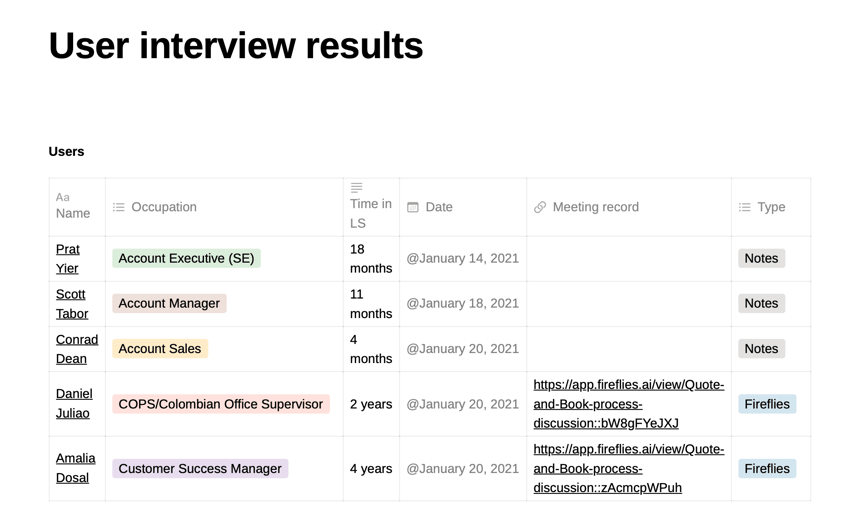Screen dimensions: 855x528
Task: Click the January 18, 2021 date cell
Action: tap(462, 304)
